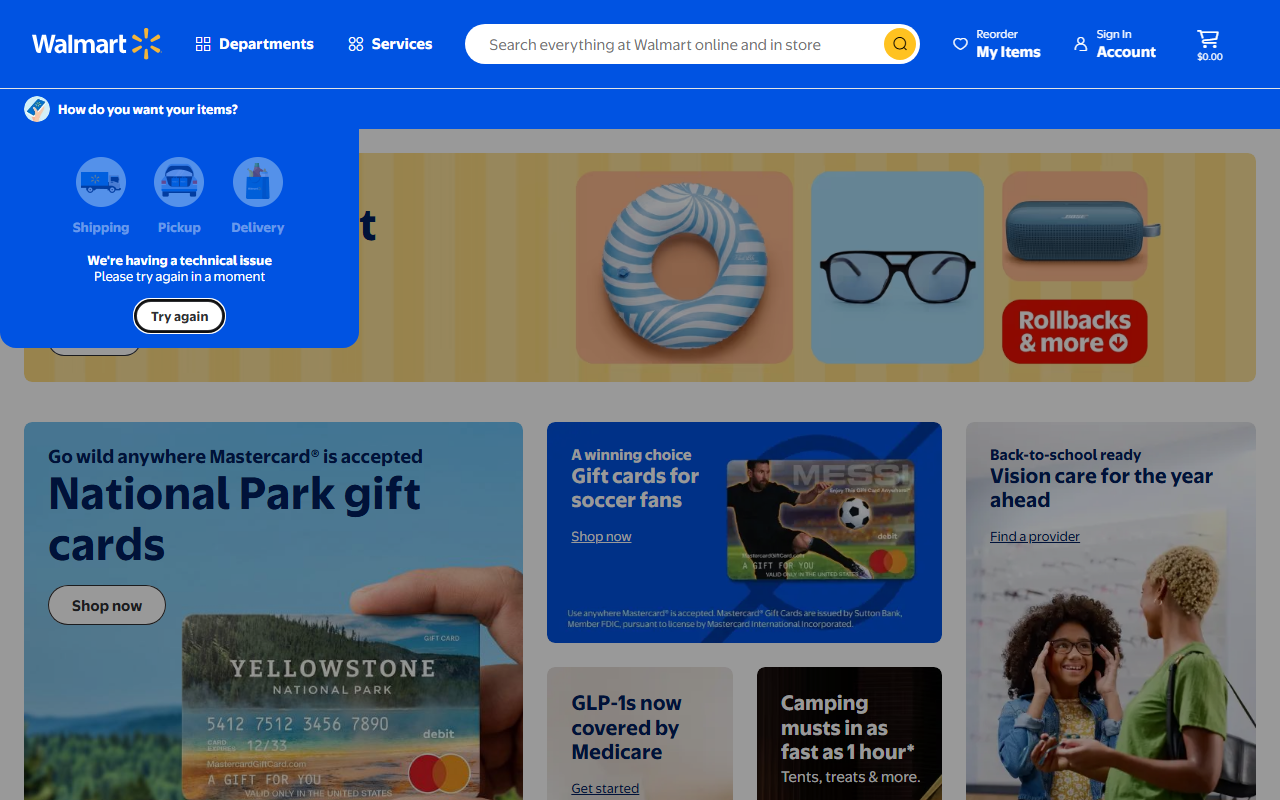Click 'Gift cards for soccer fans' heading
Image resolution: width=1280 pixels, height=800 pixels.
(x=635, y=488)
